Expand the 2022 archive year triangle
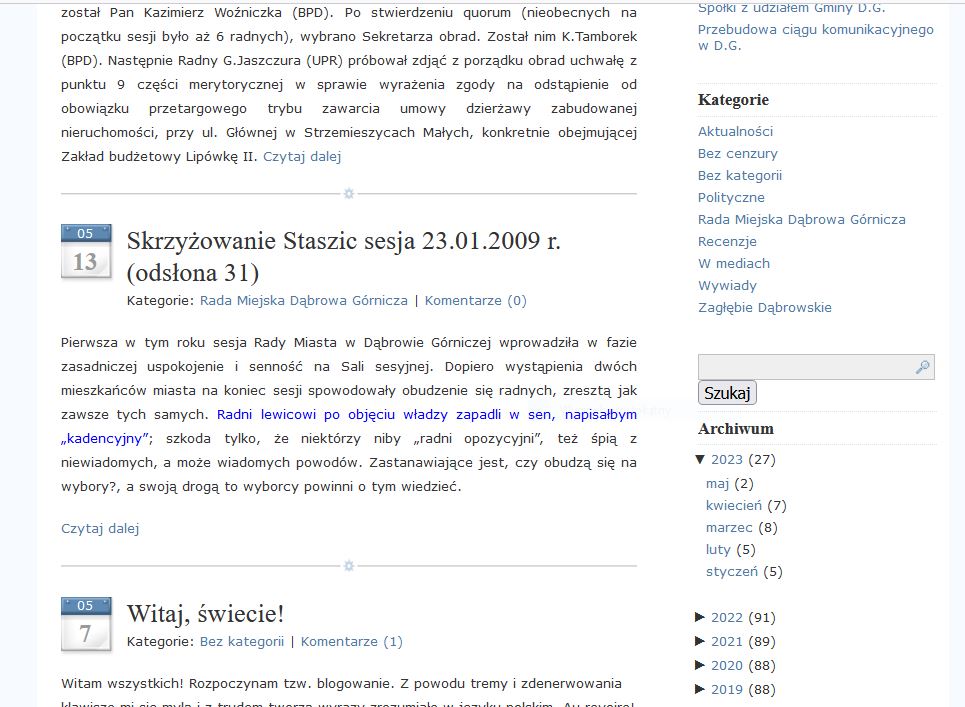The image size is (965, 707). pyautogui.click(x=700, y=617)
